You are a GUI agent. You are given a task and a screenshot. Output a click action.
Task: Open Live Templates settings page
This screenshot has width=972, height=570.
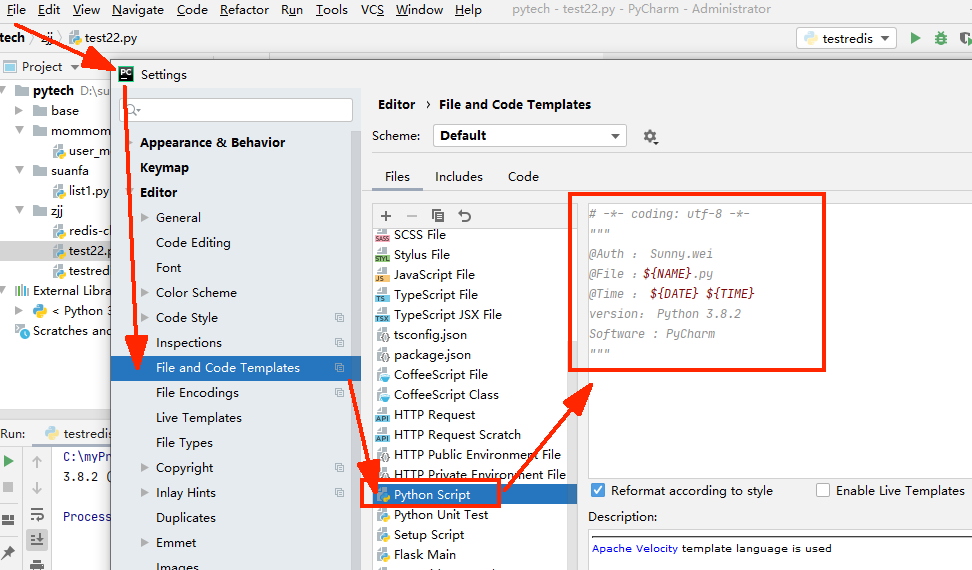point(198,418)
